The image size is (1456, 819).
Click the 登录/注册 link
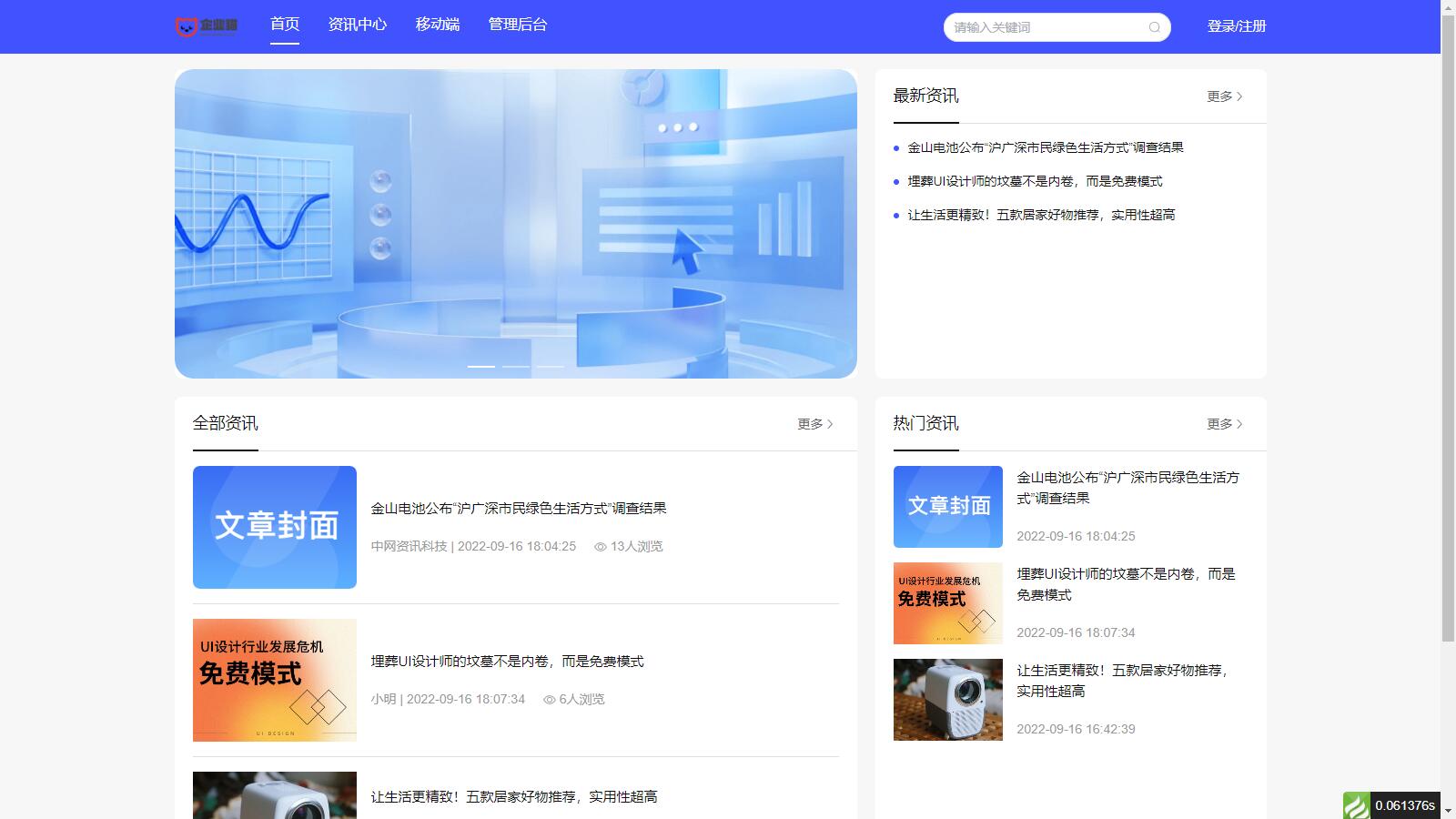[x=1236, y=26]
